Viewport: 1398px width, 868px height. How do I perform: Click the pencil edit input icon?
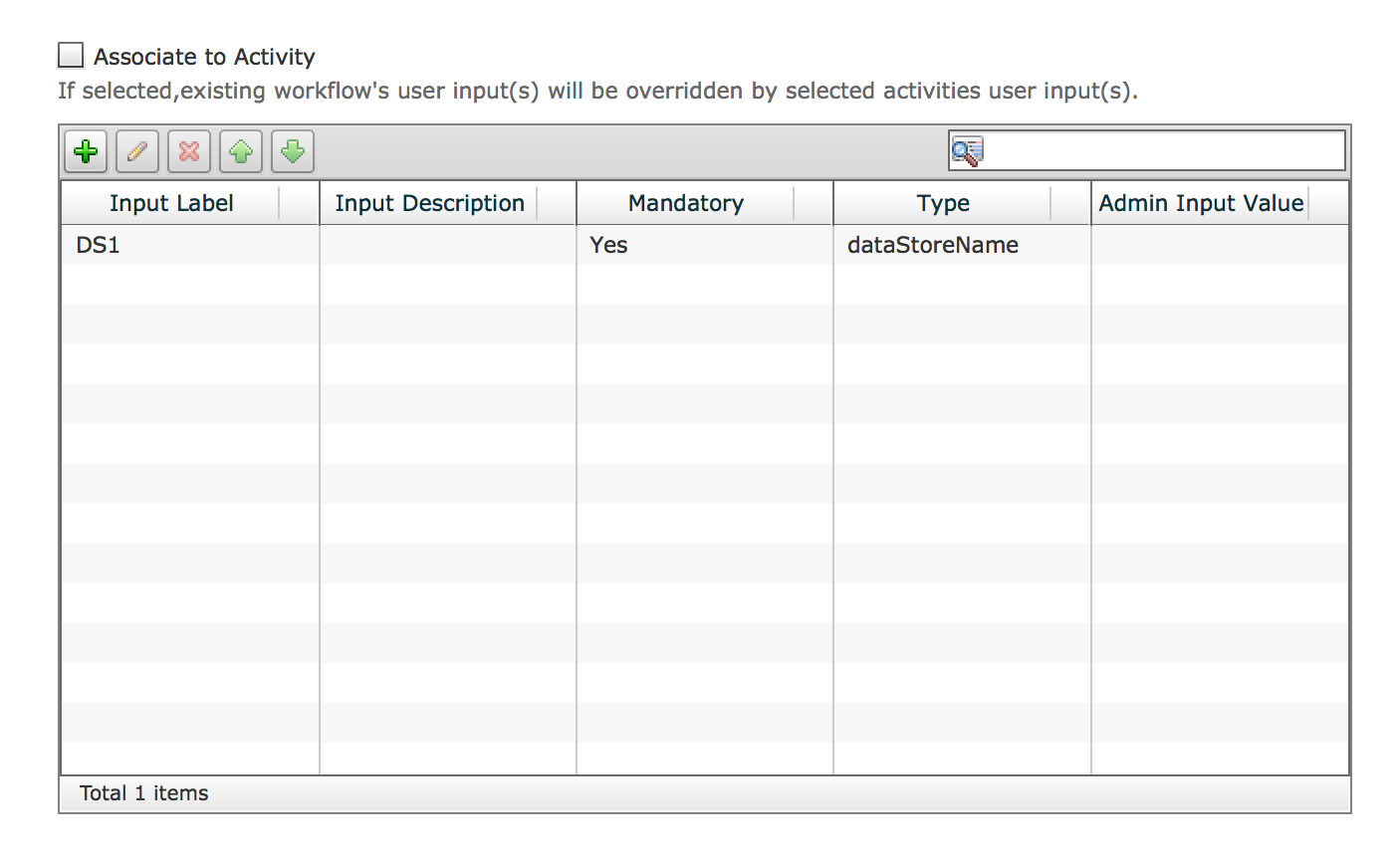137,152
